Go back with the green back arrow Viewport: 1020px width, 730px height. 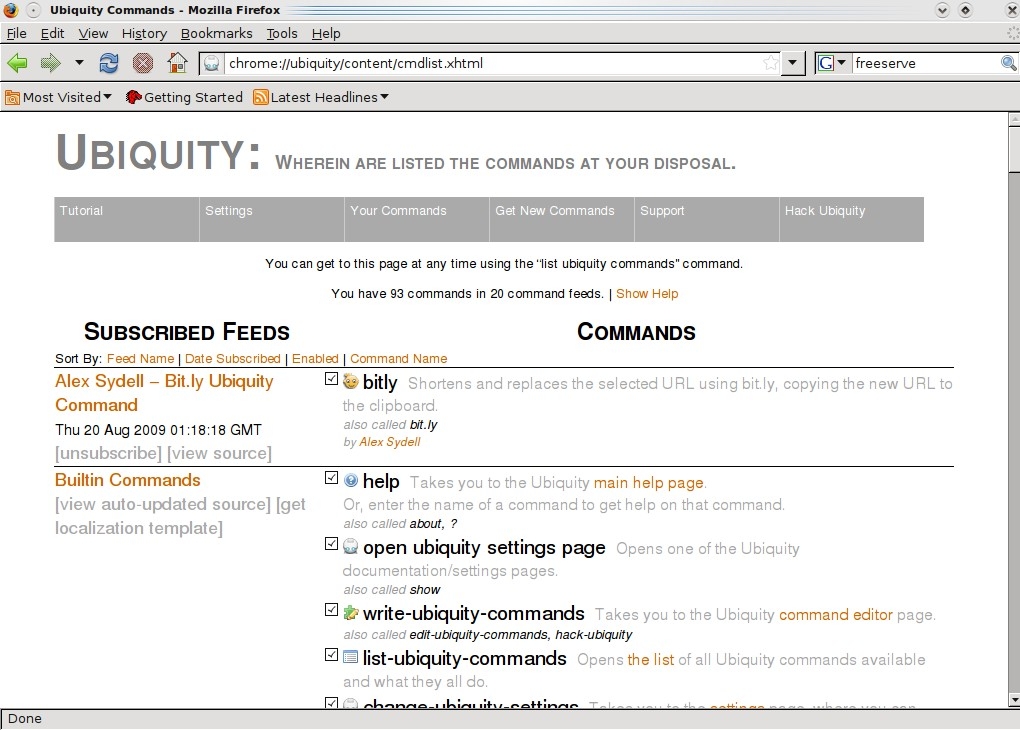18,63
